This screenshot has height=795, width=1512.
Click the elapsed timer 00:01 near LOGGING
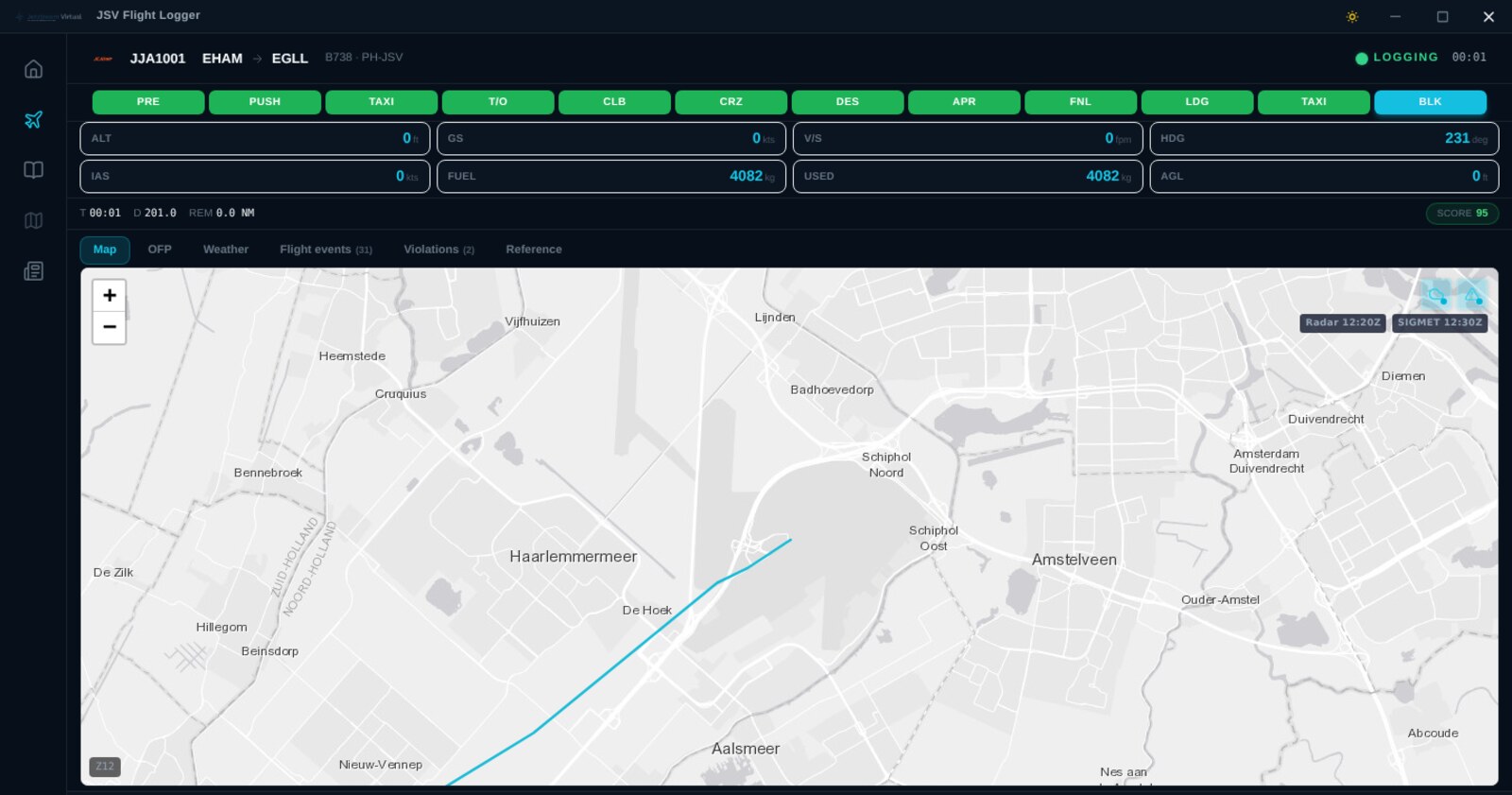1469,58
